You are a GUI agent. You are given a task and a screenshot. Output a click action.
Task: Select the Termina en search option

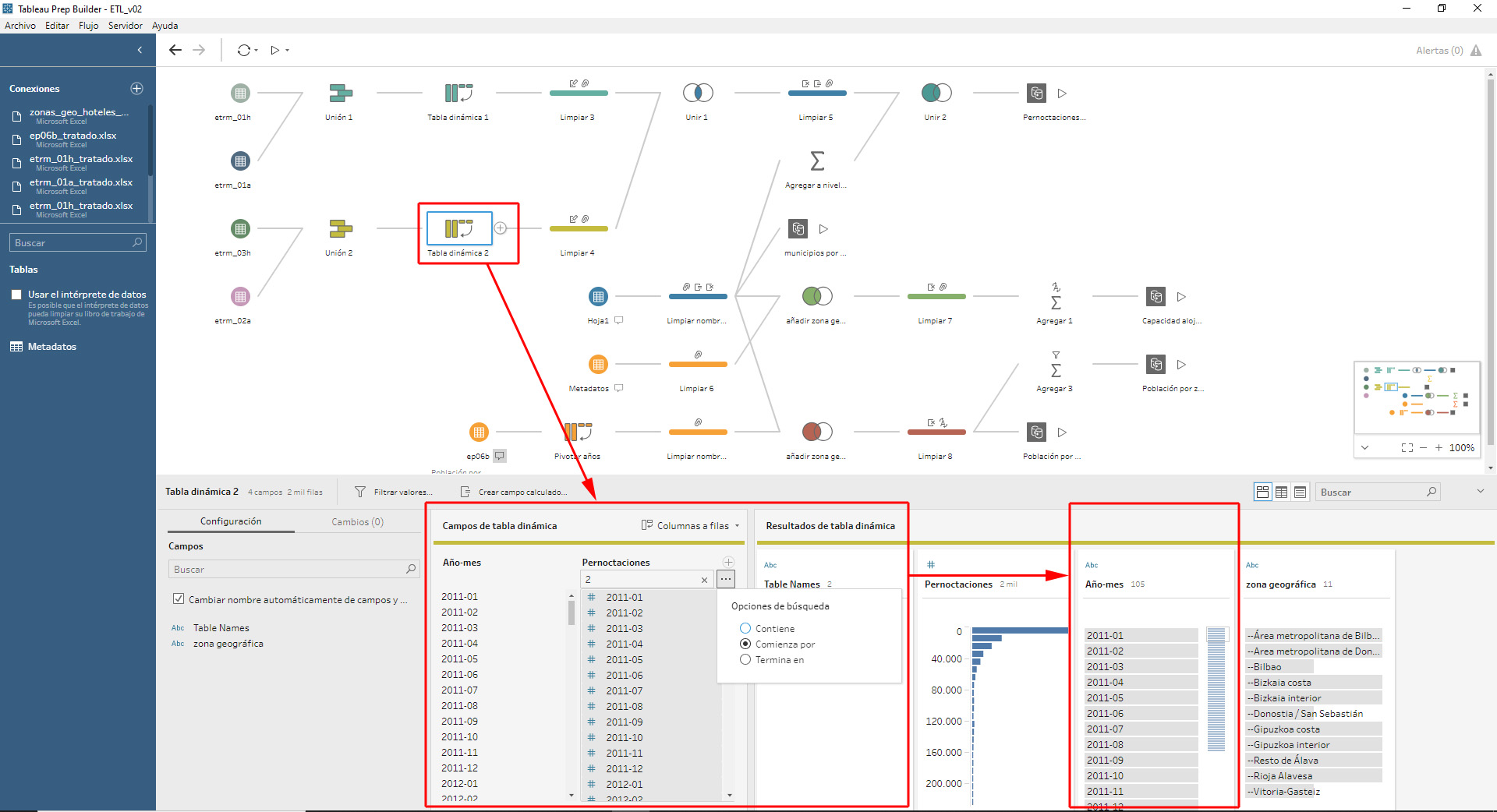coord(745,659)
